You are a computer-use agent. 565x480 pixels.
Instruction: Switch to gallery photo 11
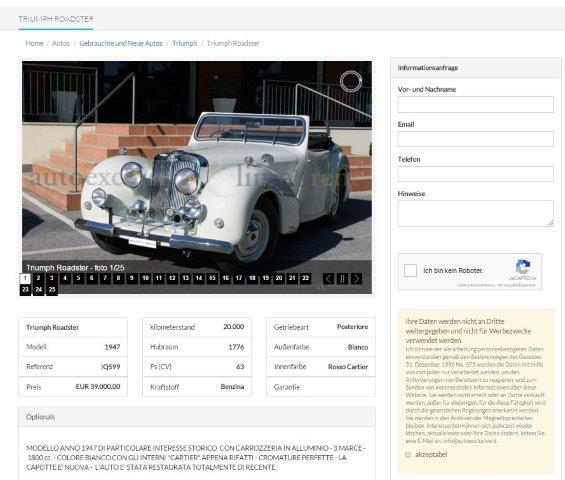(159, 278)
